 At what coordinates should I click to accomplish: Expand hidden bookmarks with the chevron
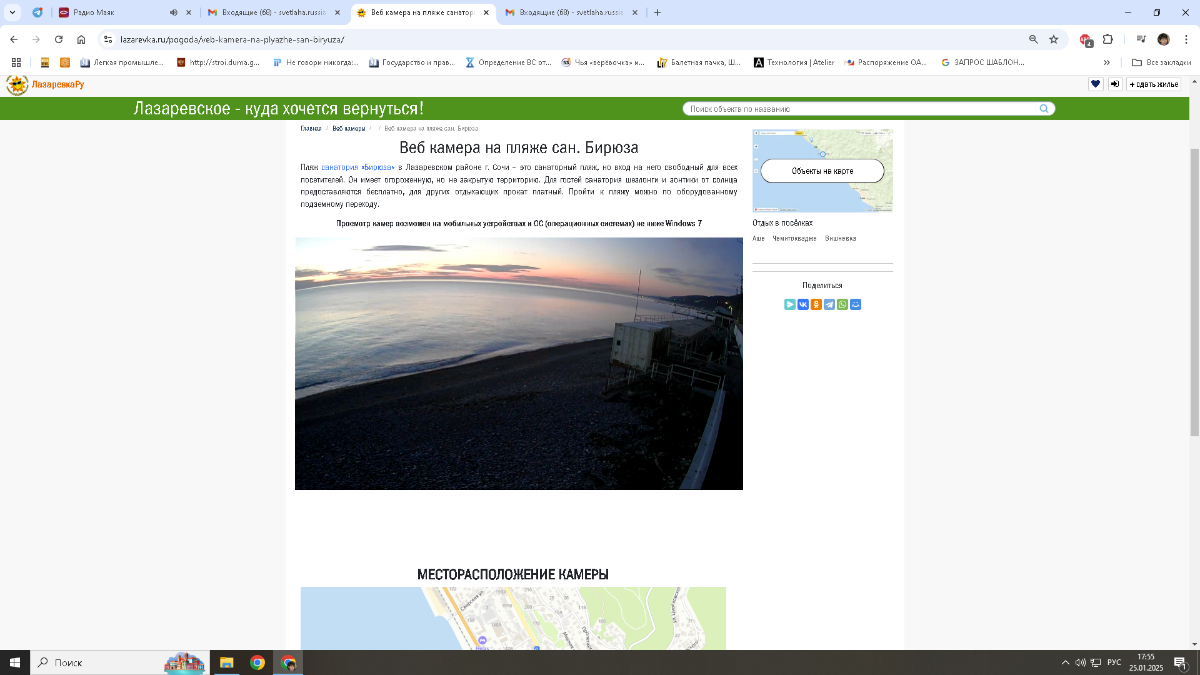[x=1106, y=62]
